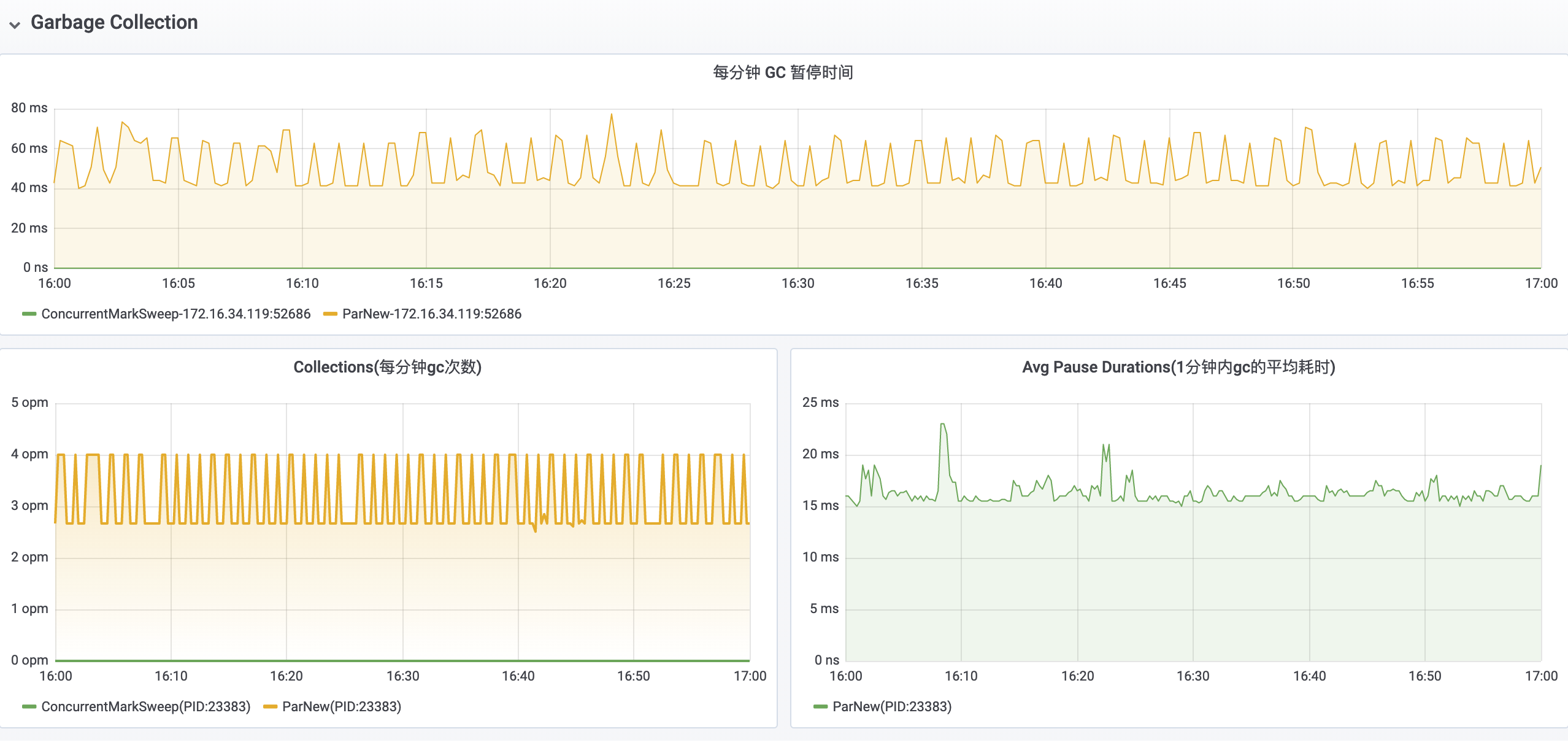Open the Collections(每分钟gc次数) panel title menu
This screenshot has width=1568, height=745.
387,367
